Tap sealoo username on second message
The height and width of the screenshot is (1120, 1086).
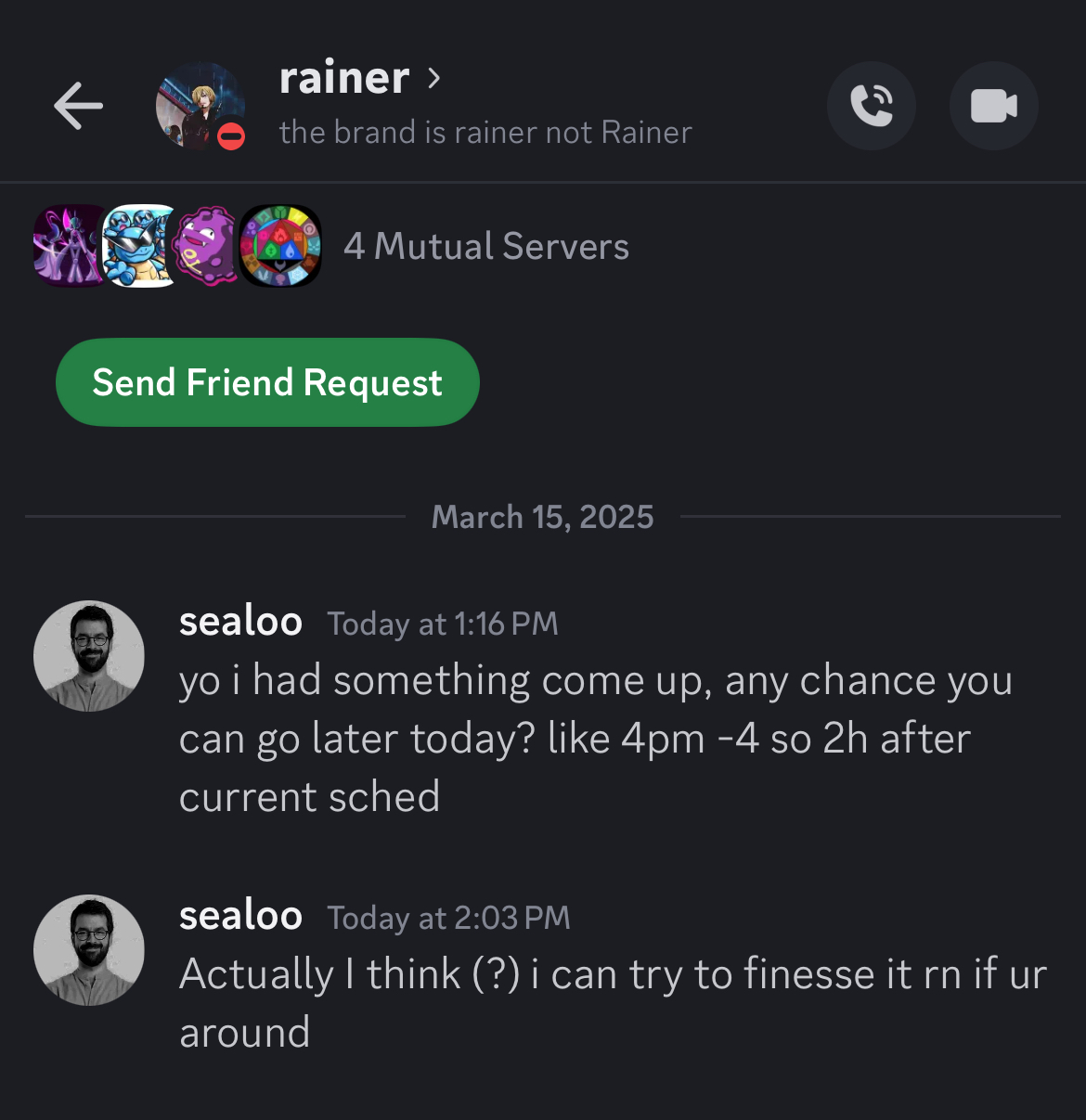point(240,916)
